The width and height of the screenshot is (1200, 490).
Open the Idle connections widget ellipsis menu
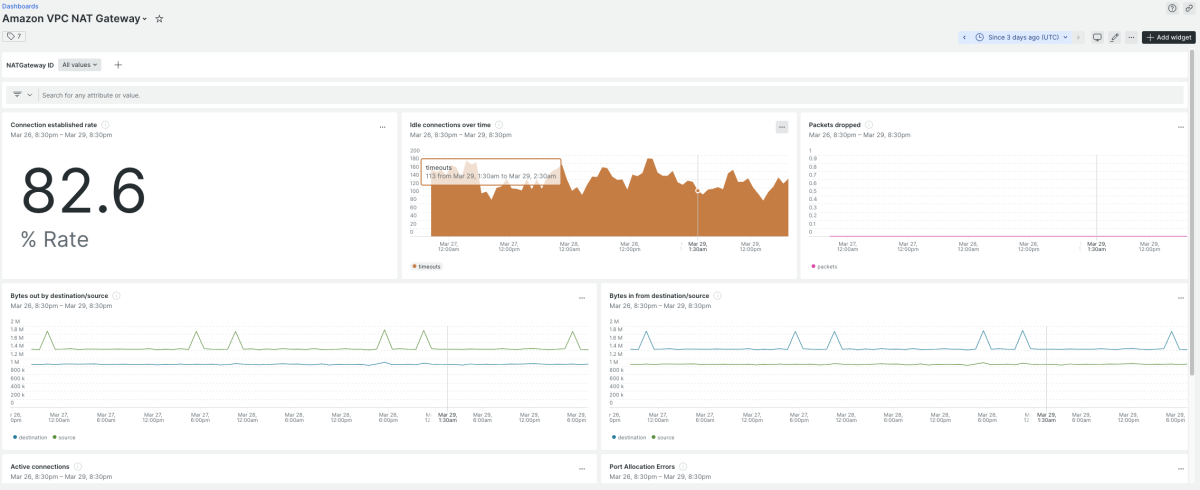pyautogui.click(x=782, y=127)
